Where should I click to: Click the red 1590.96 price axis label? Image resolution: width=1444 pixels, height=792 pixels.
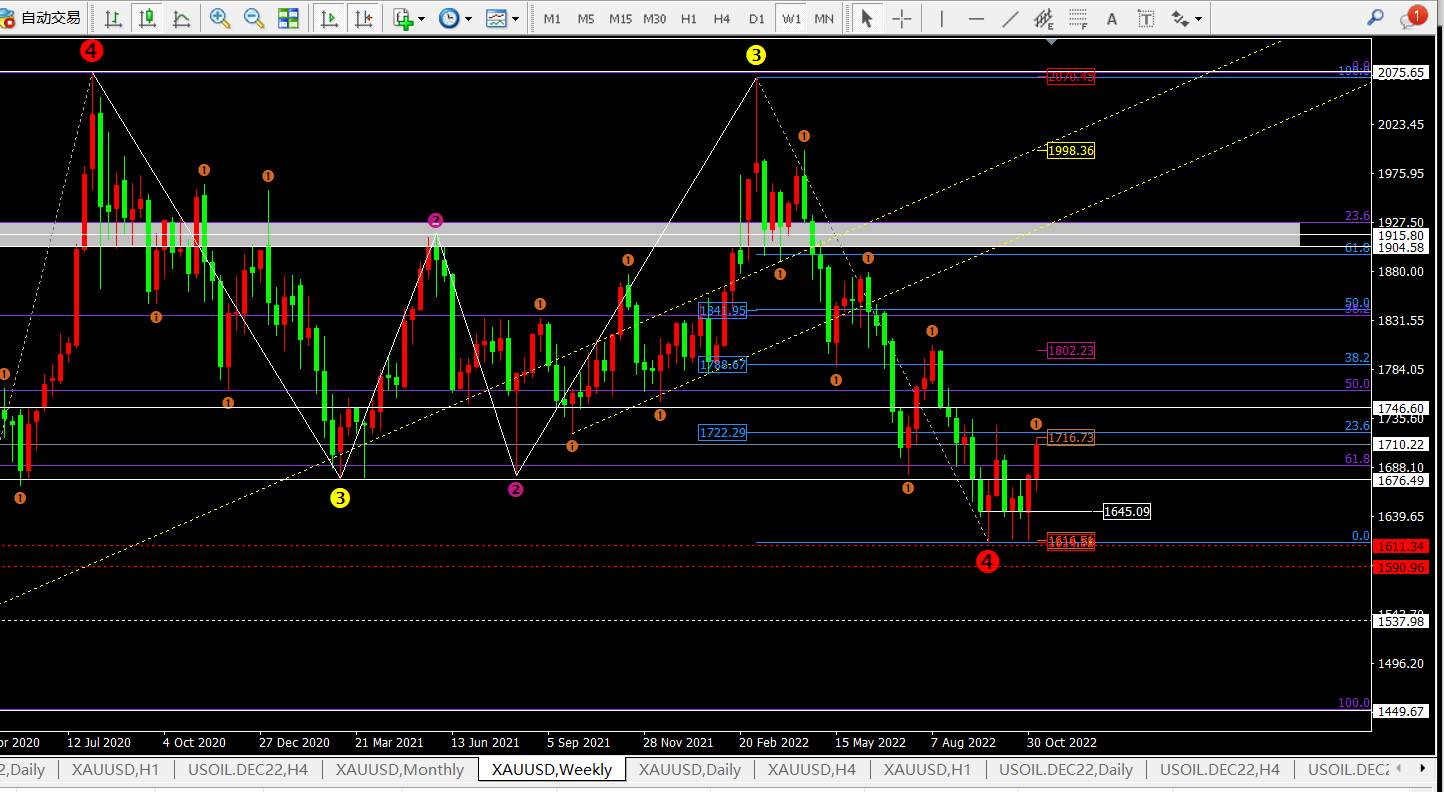click(1400, 568)
